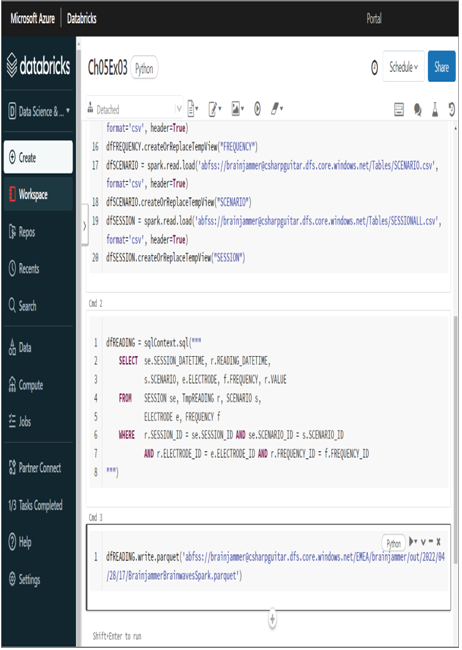Viewport: 462px width, 650px height.
Task: Open Data from the sidebar
Action: [20, 347]
